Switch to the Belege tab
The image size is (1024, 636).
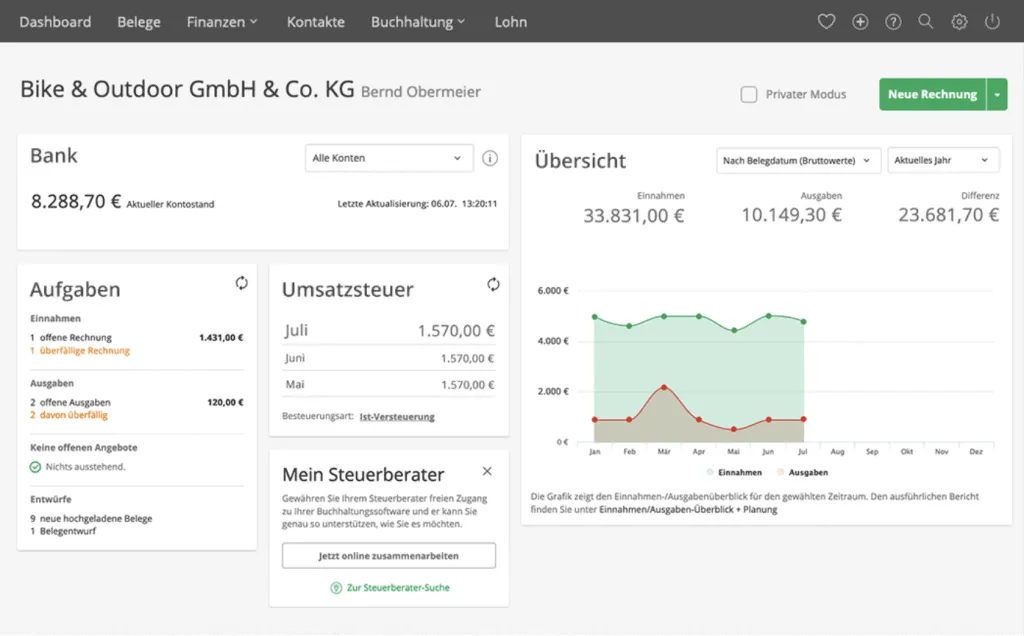[138, 21]
